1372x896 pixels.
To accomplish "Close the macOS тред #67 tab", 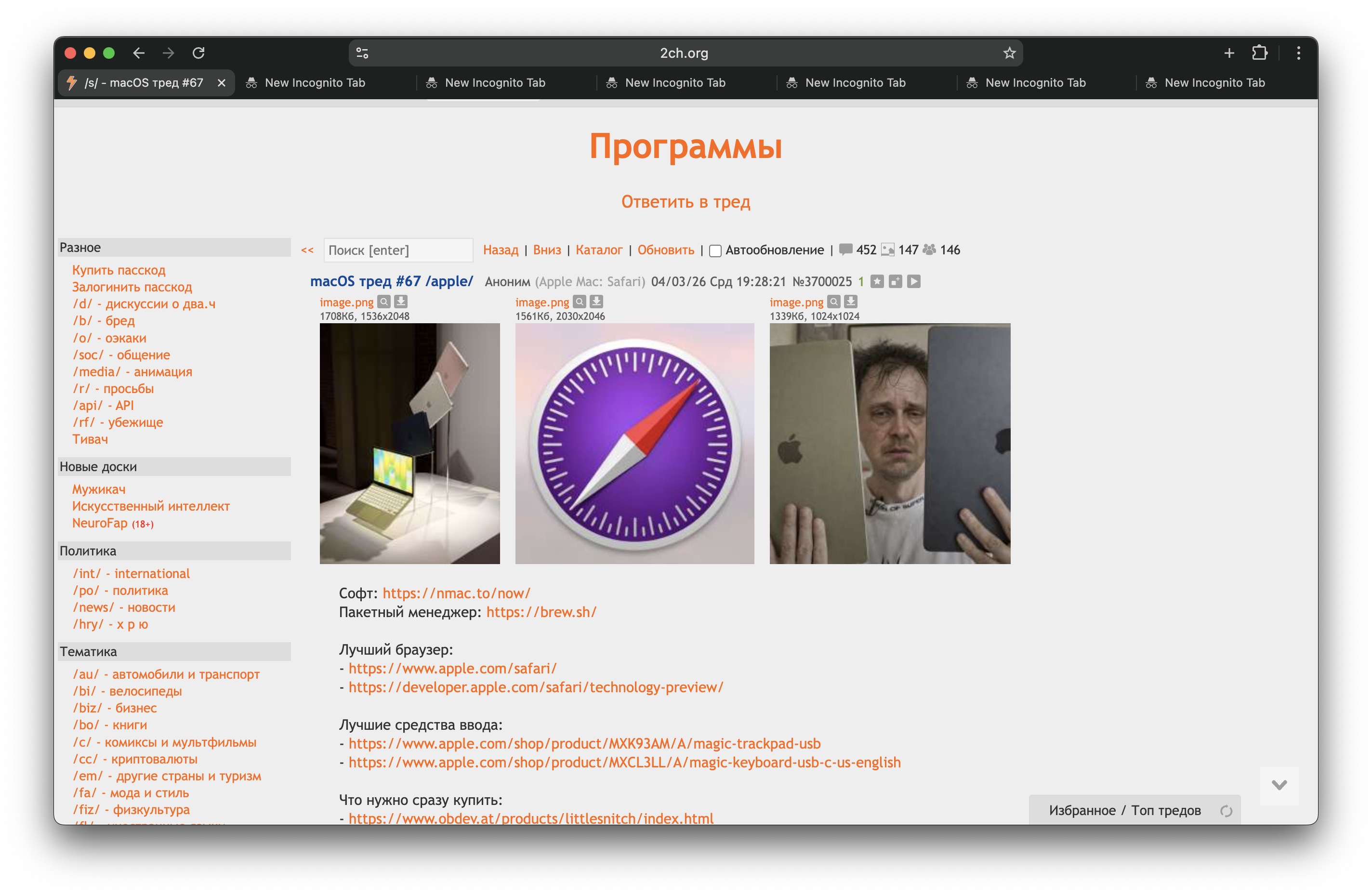I will tap(222, 83).
